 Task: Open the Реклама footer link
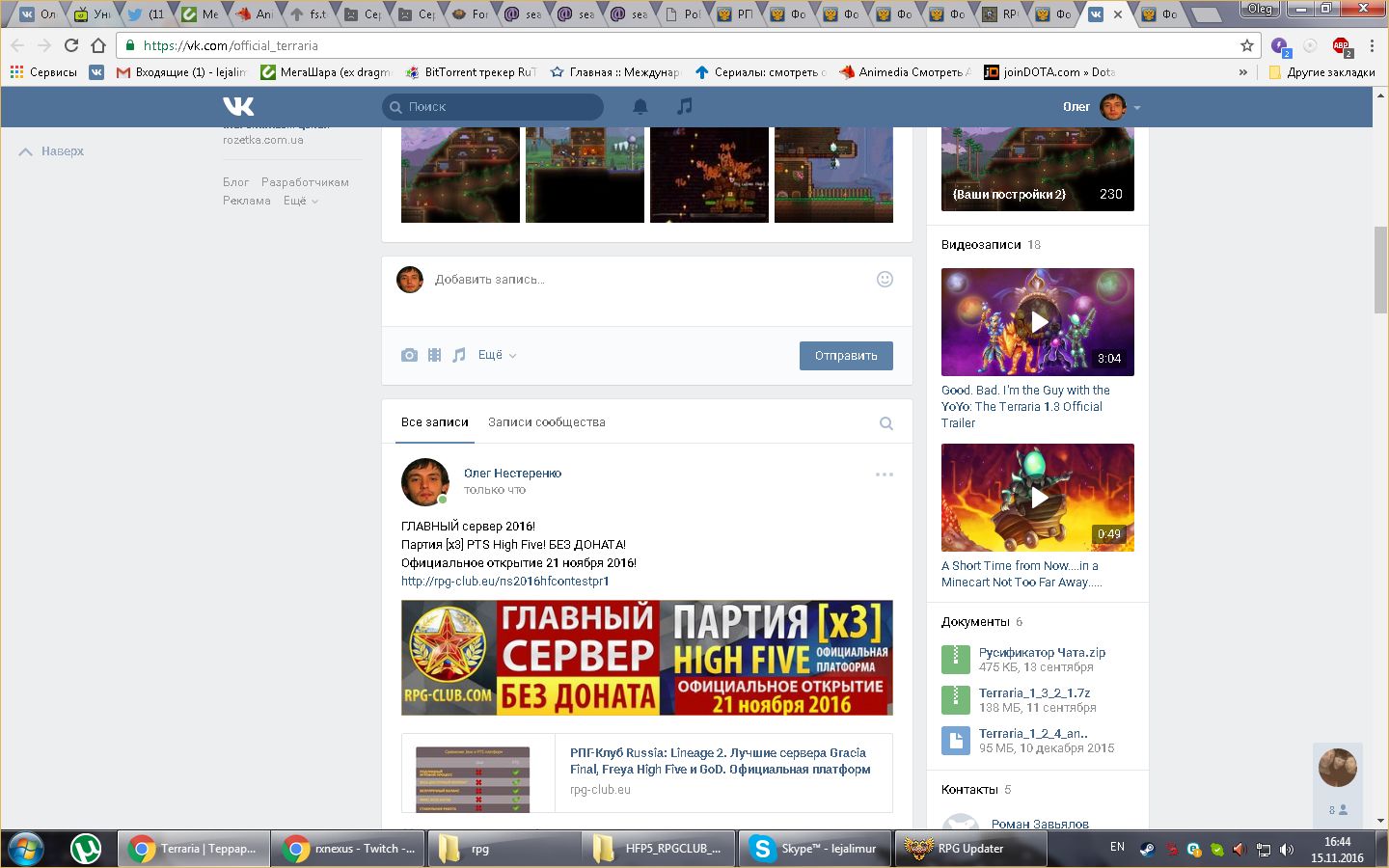coord(246,201)
